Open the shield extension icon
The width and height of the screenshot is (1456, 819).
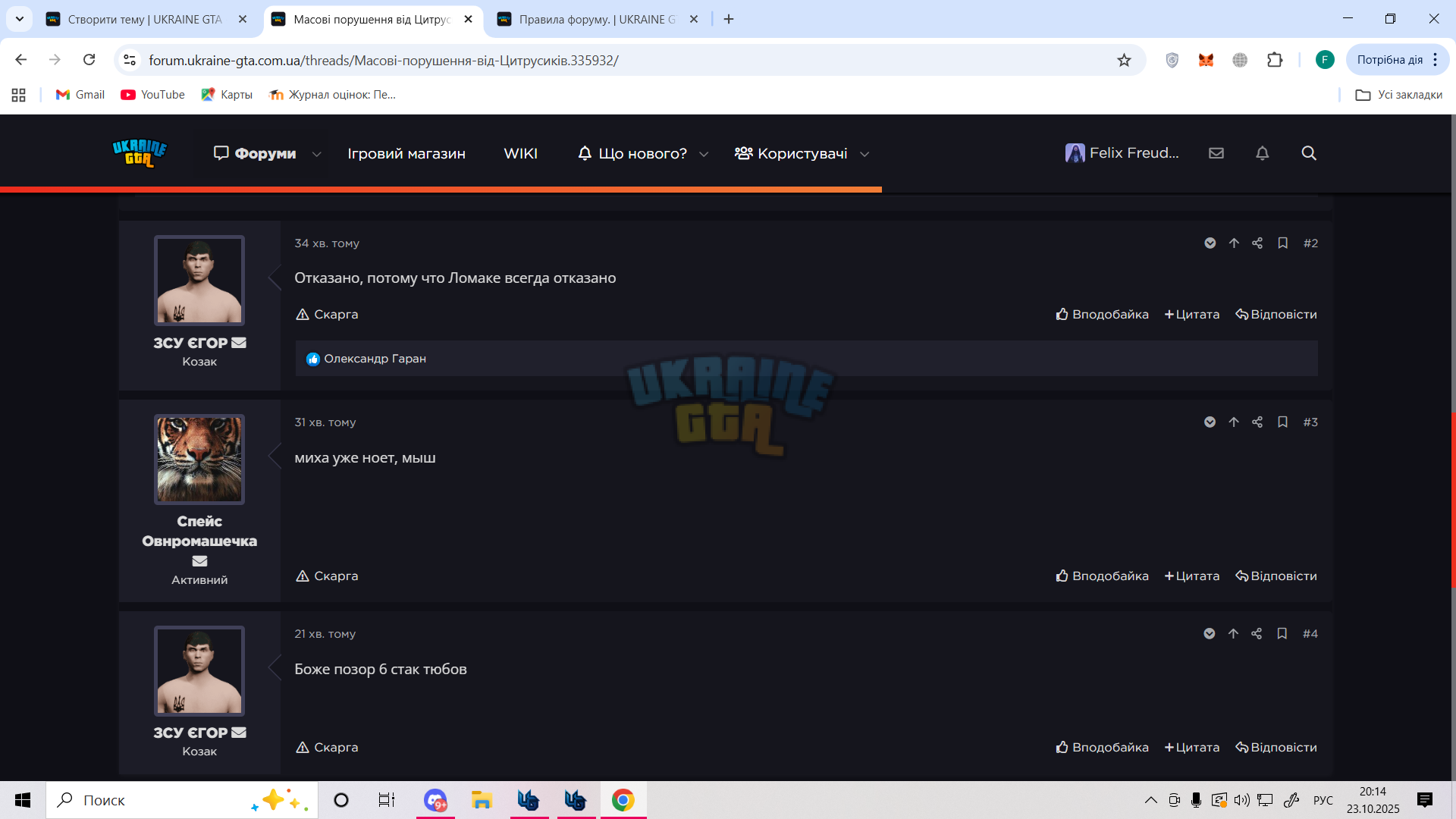(1172, 60)
